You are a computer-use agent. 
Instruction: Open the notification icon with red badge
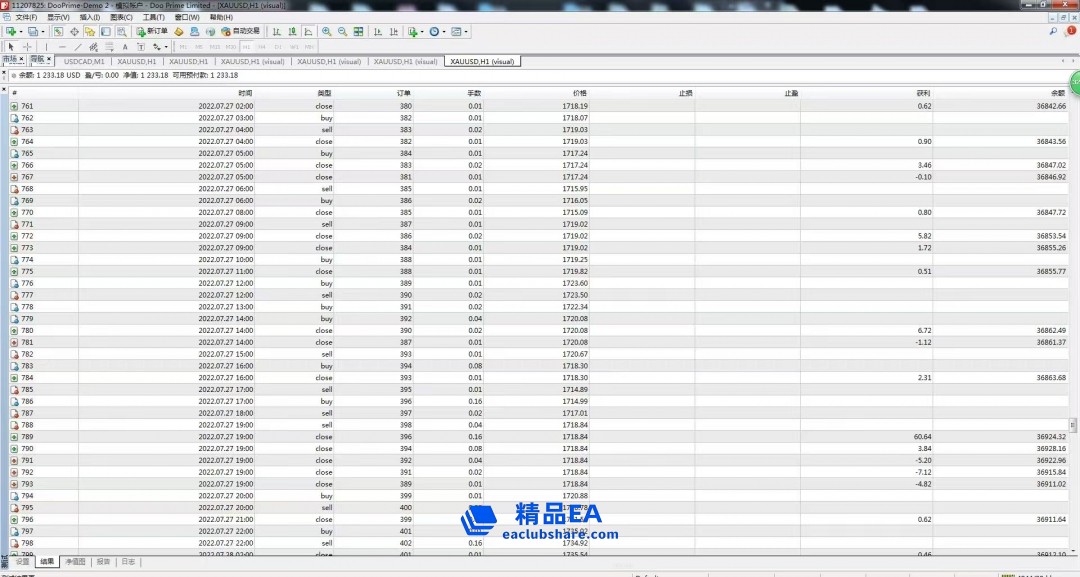click(1069, 31)
